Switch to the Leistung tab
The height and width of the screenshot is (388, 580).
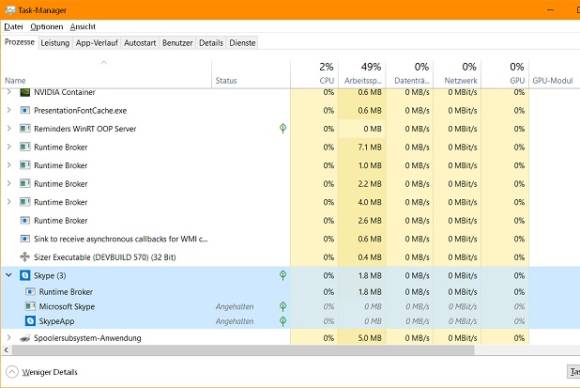55,43
